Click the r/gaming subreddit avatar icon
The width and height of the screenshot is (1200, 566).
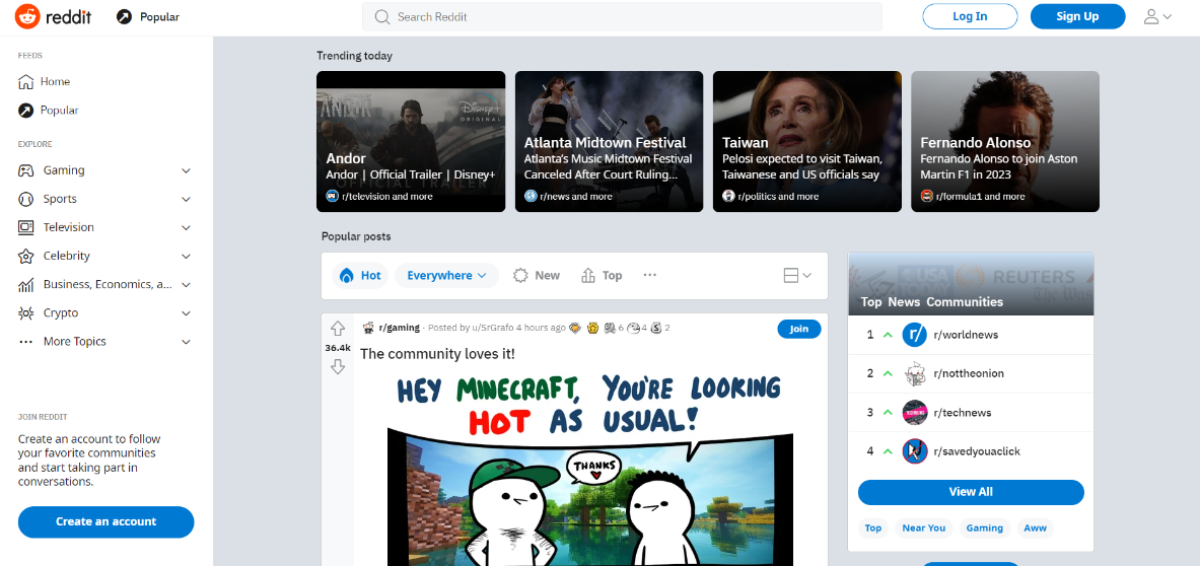pyautogui.click(x=368, y=328)
